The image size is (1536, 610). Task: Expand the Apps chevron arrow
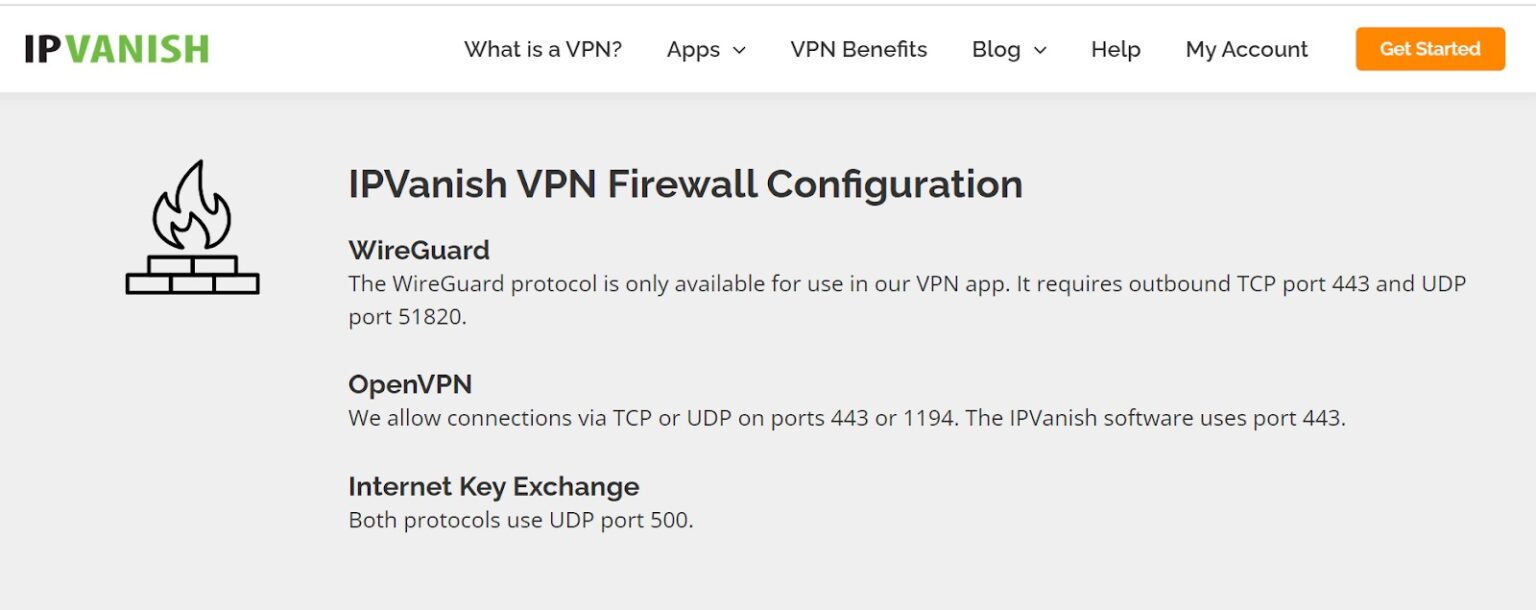coord(739,50)
